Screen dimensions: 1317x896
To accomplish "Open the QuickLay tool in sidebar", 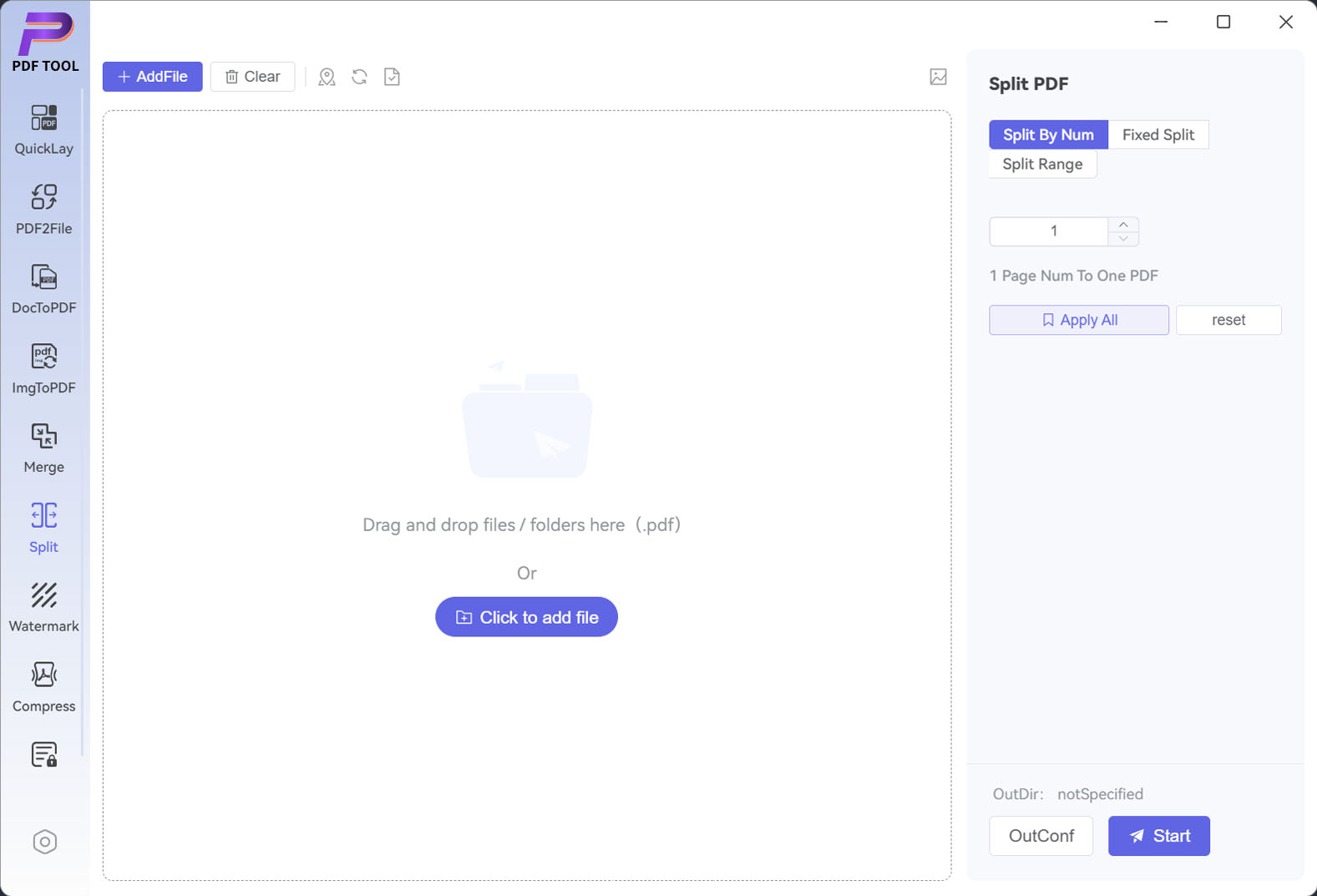I will coord(43,129).
